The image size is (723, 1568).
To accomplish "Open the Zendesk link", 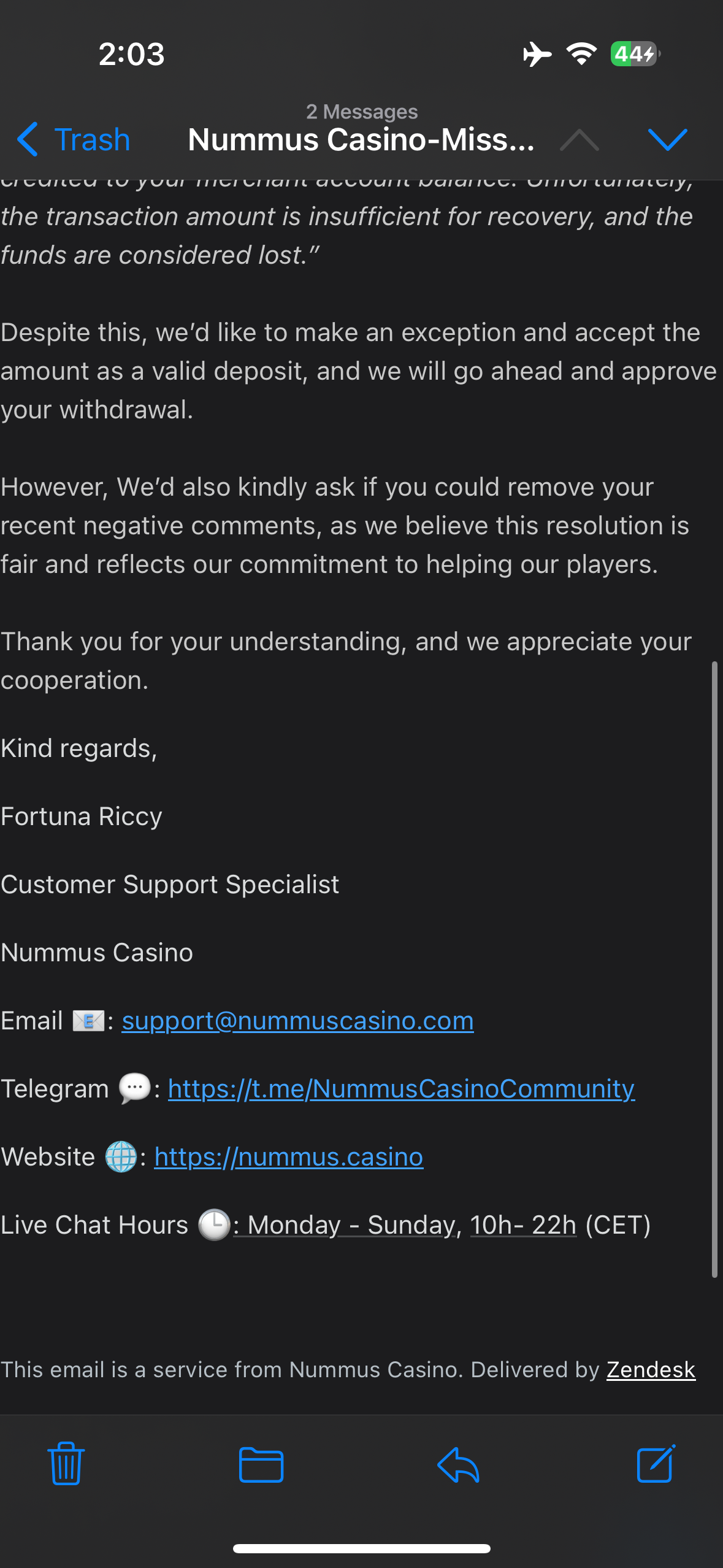I will (651, 1370).
